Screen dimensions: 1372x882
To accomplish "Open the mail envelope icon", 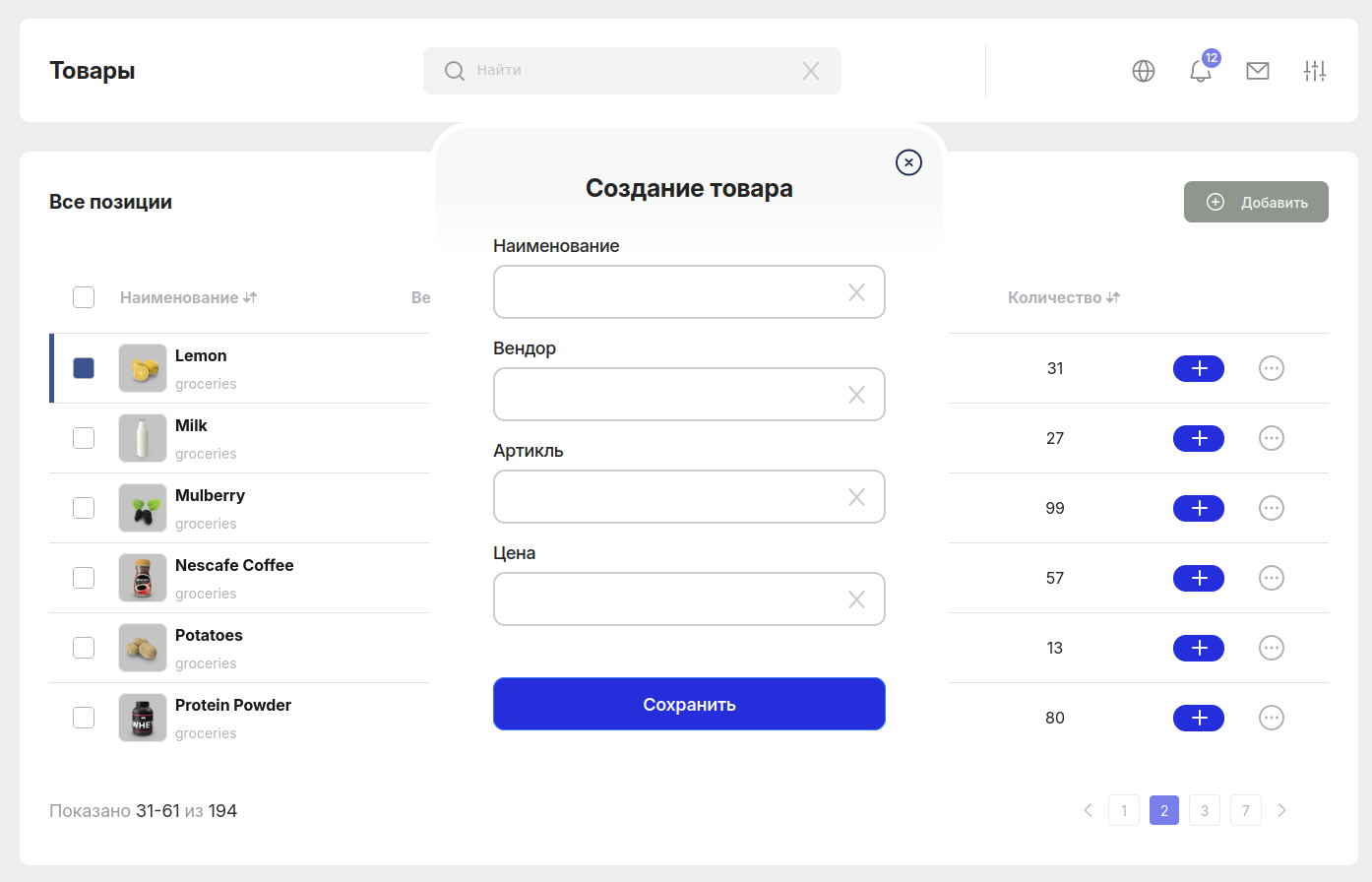I will coord(1257,71).
